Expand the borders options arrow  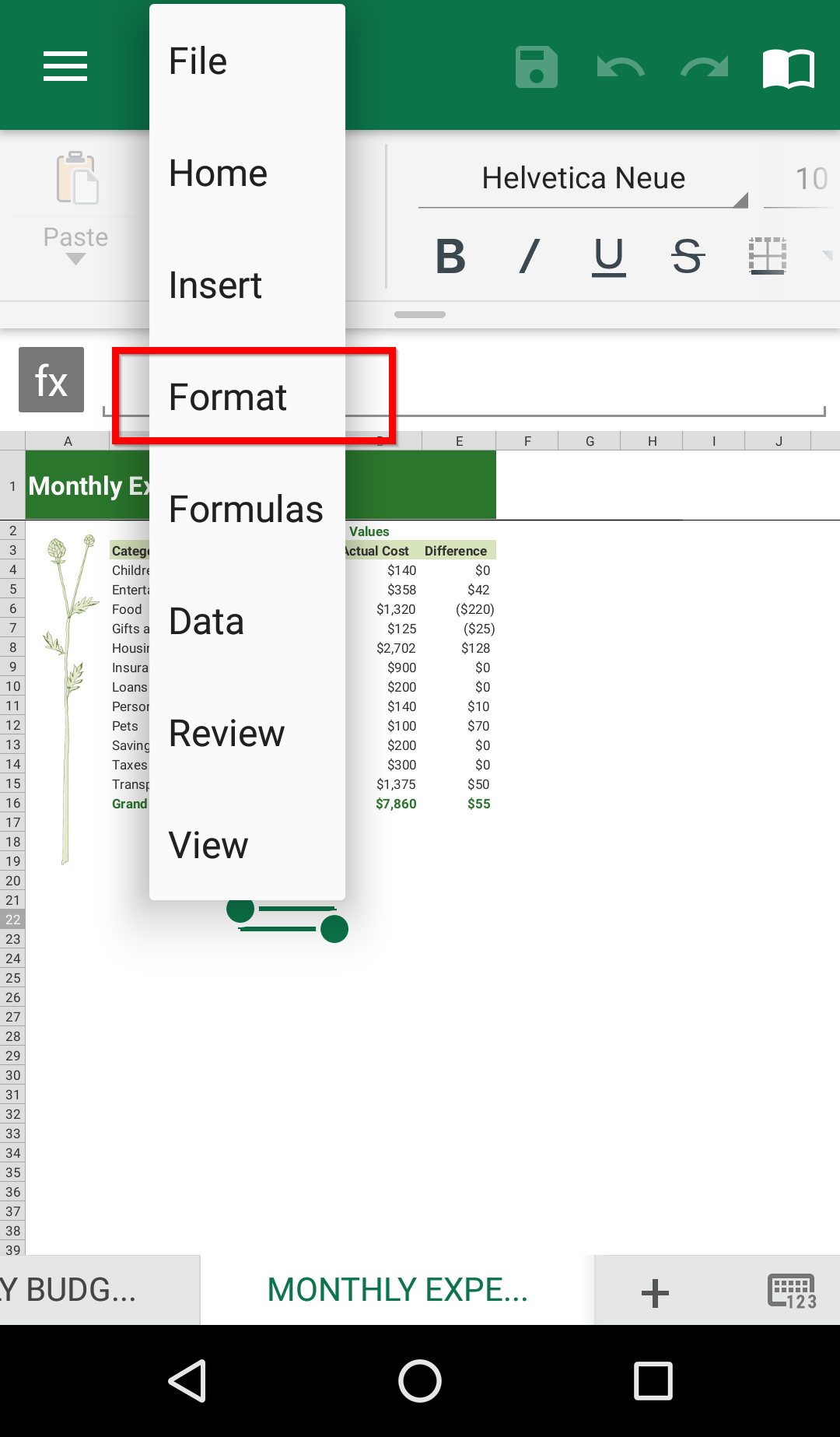(828, 255)
